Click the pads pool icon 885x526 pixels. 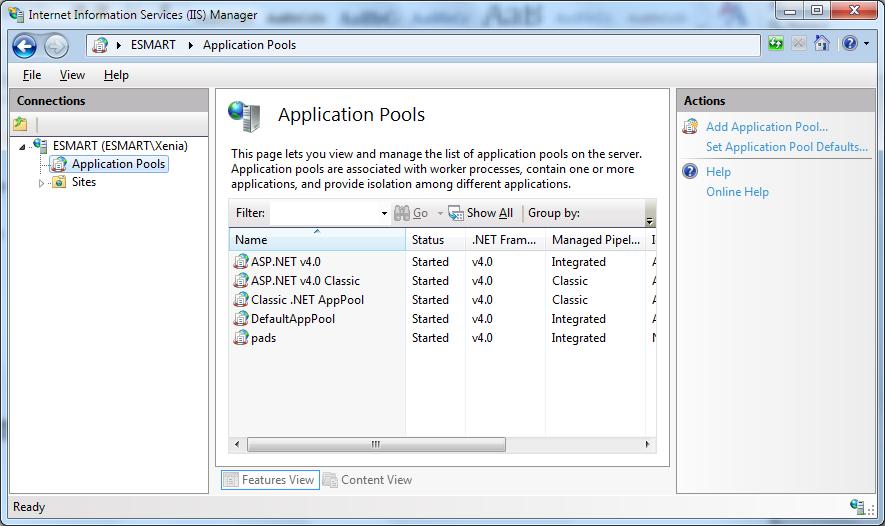pyautogui.click(x=241, y=337)
